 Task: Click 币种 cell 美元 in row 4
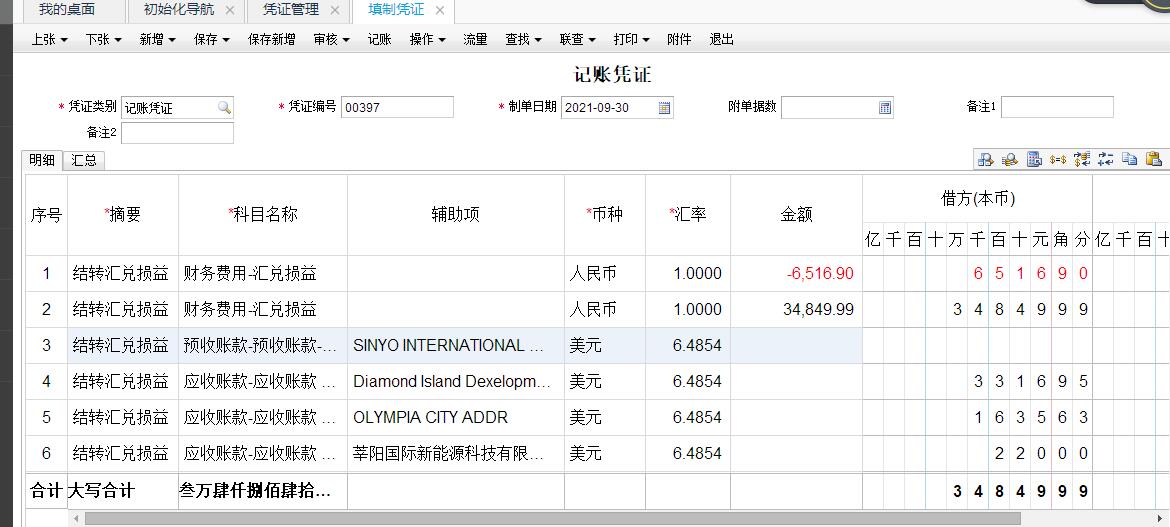click(604, 381)
